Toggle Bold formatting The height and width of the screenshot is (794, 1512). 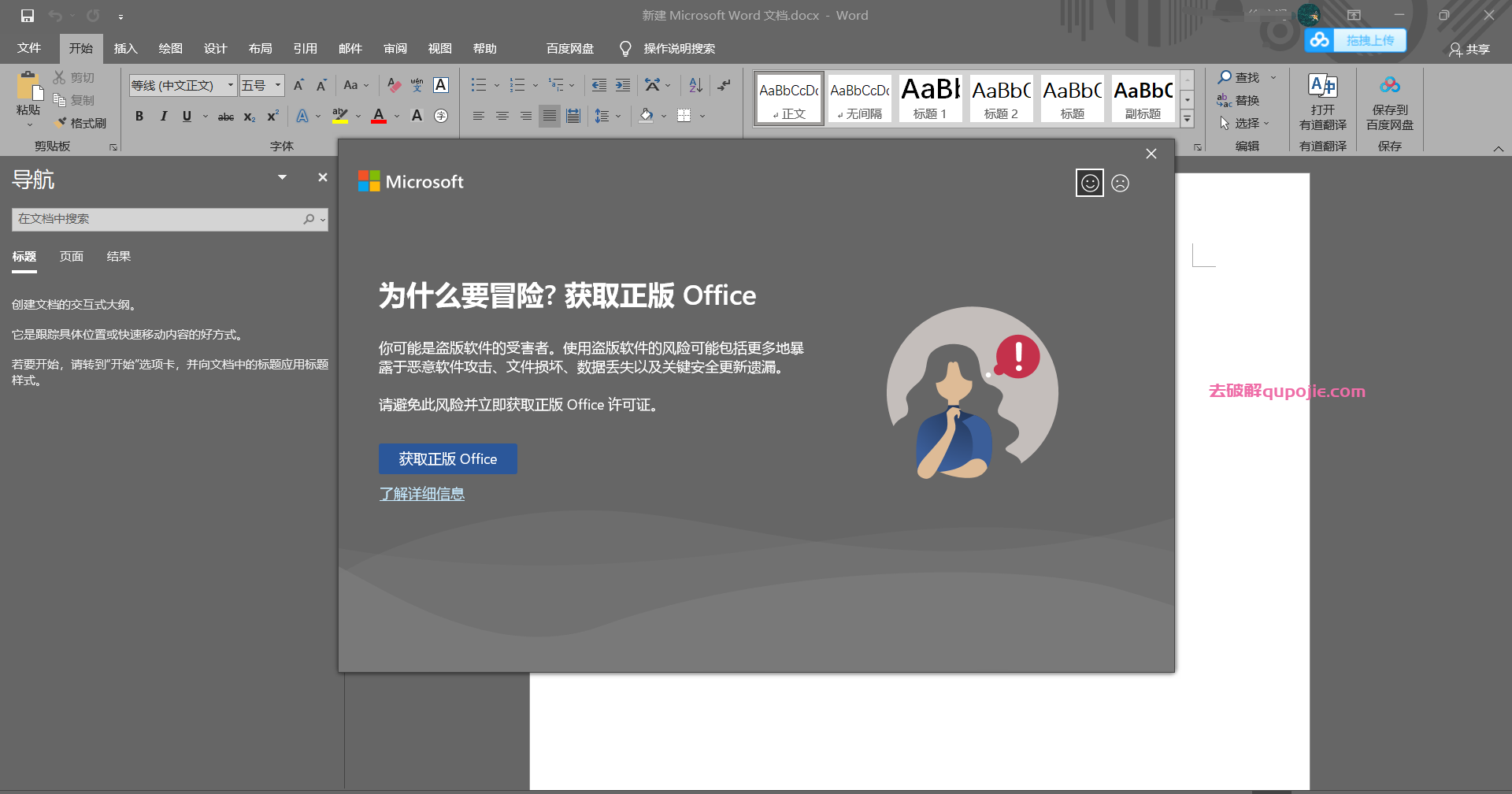(x=139, y=116)
